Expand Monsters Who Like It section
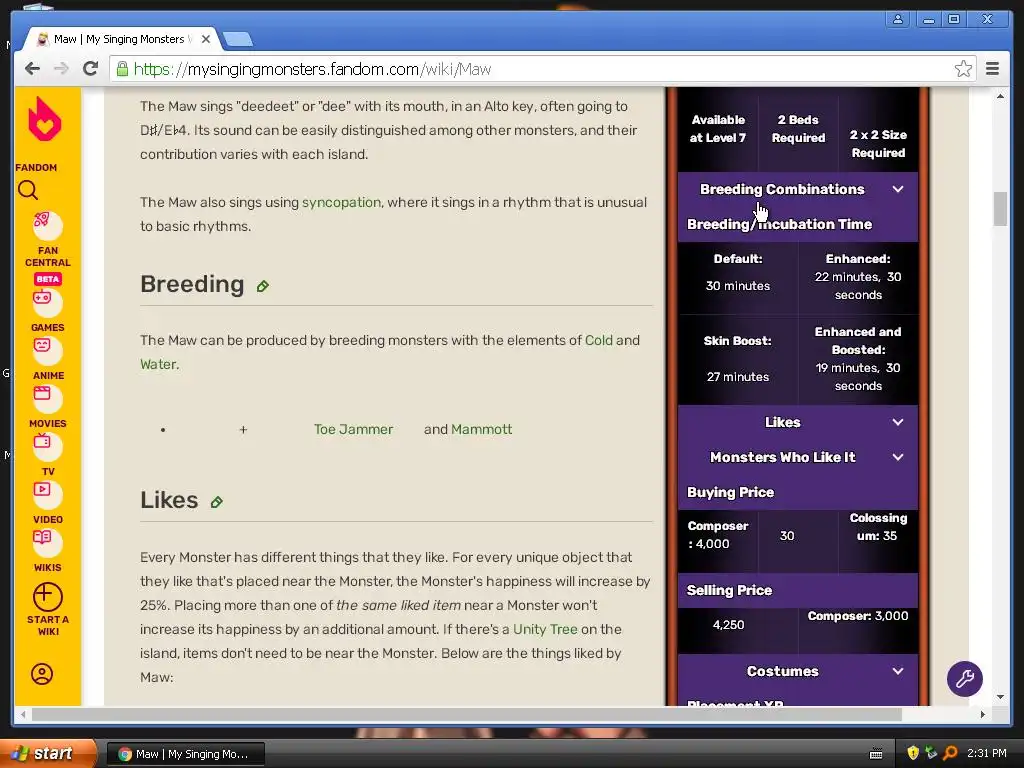1024x768 pixels. [798, 457]
